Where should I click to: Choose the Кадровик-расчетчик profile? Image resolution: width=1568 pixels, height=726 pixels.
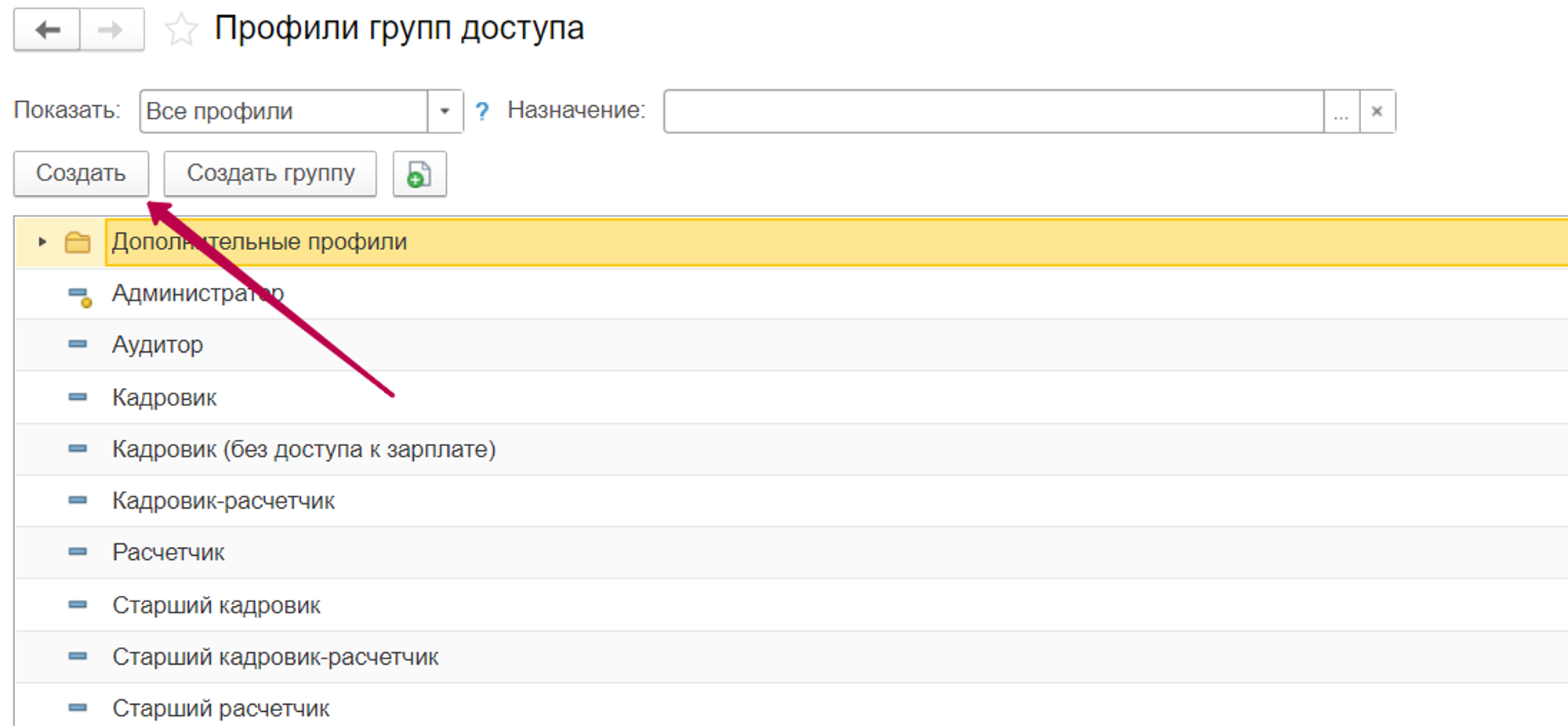(223, 501)
